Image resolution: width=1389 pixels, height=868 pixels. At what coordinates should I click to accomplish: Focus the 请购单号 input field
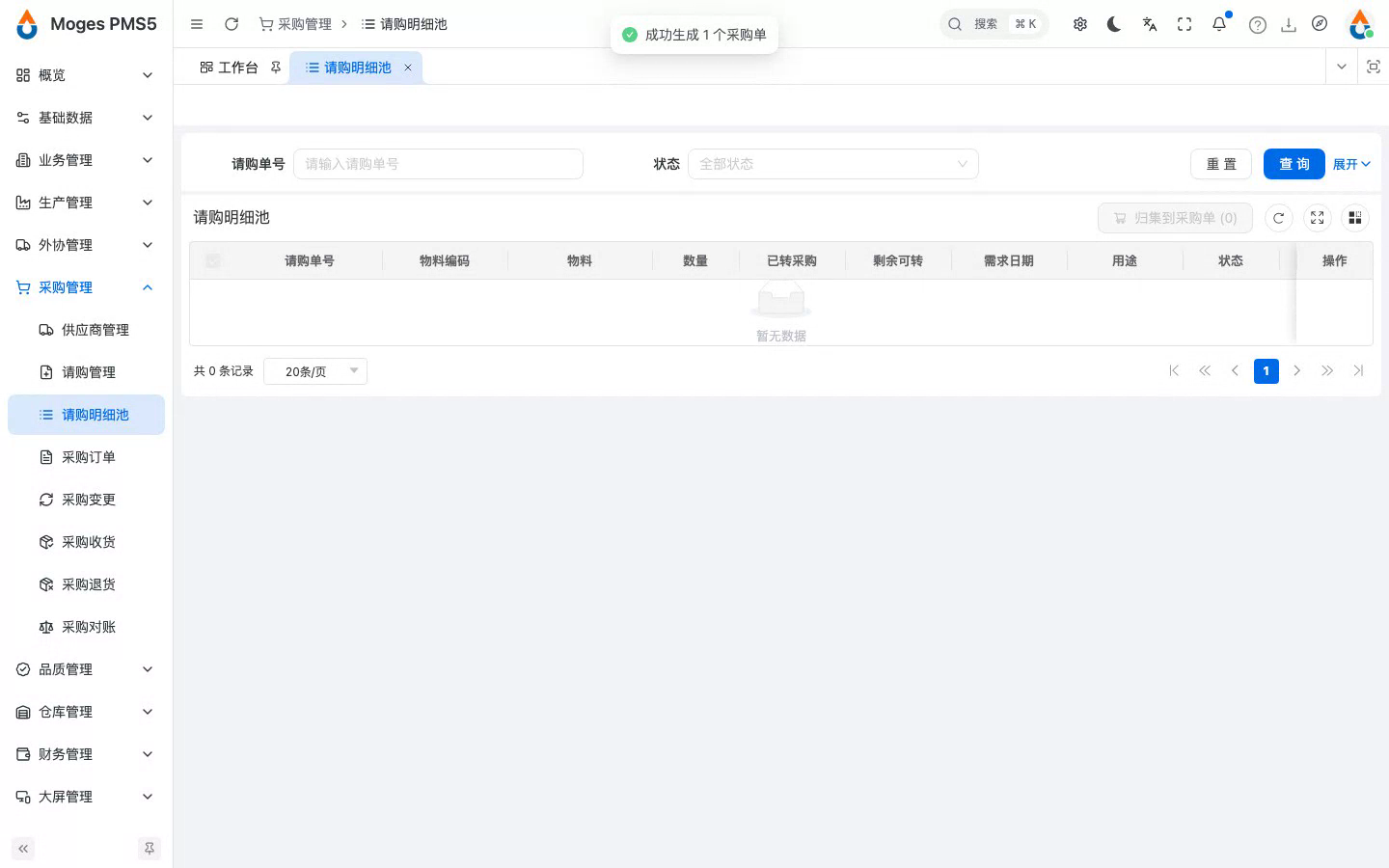pos(438,164)
